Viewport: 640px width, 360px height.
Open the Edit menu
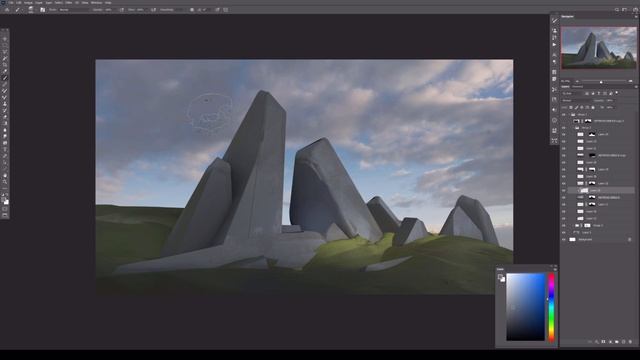click(19, 2)
